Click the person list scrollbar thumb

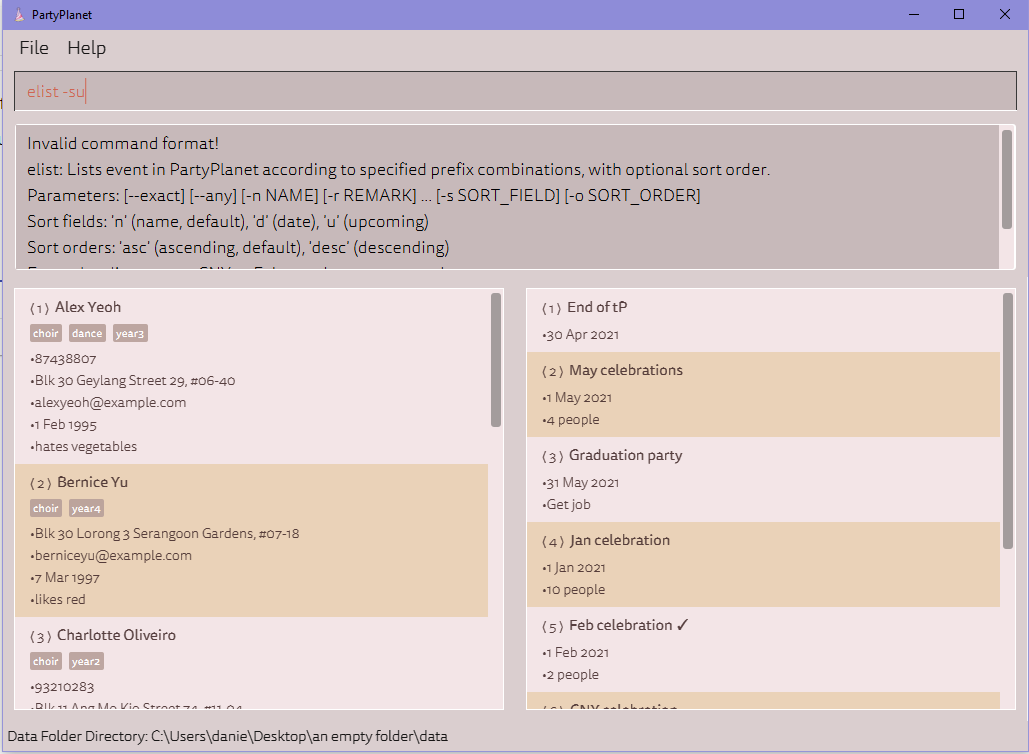(x=496, y=360)
